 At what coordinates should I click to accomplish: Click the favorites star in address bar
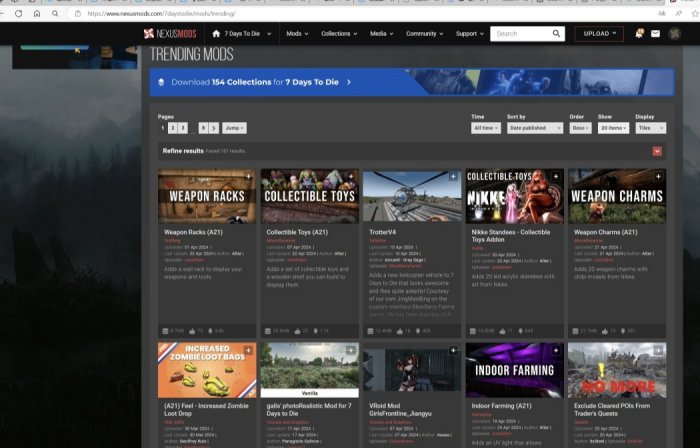point(695,13)
